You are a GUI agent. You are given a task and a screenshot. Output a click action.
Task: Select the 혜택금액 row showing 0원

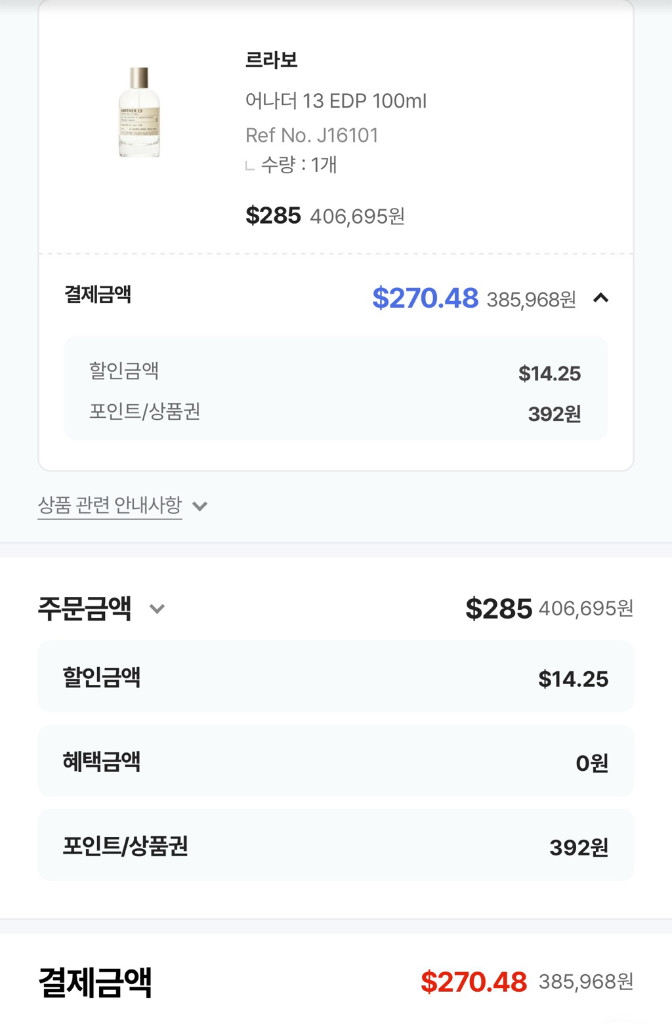click(x=335, y=761)
